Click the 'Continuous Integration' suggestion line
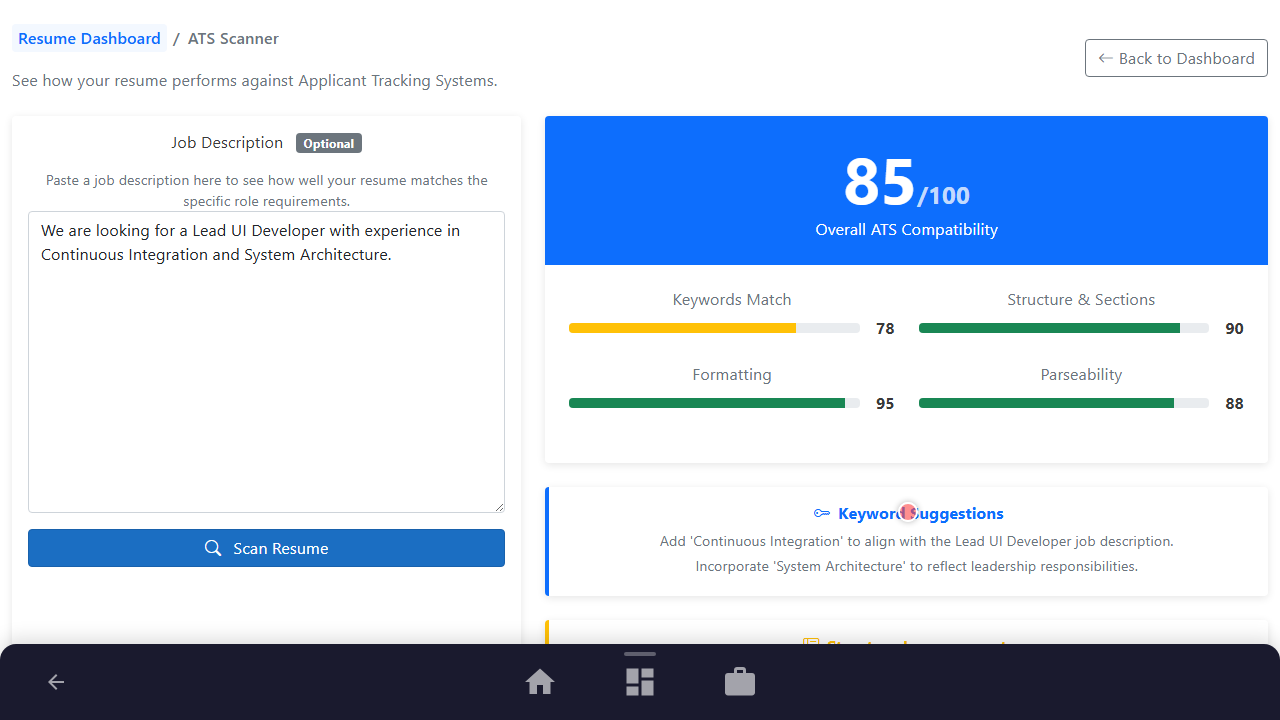 pyautogui.click(x=916, y=541)
